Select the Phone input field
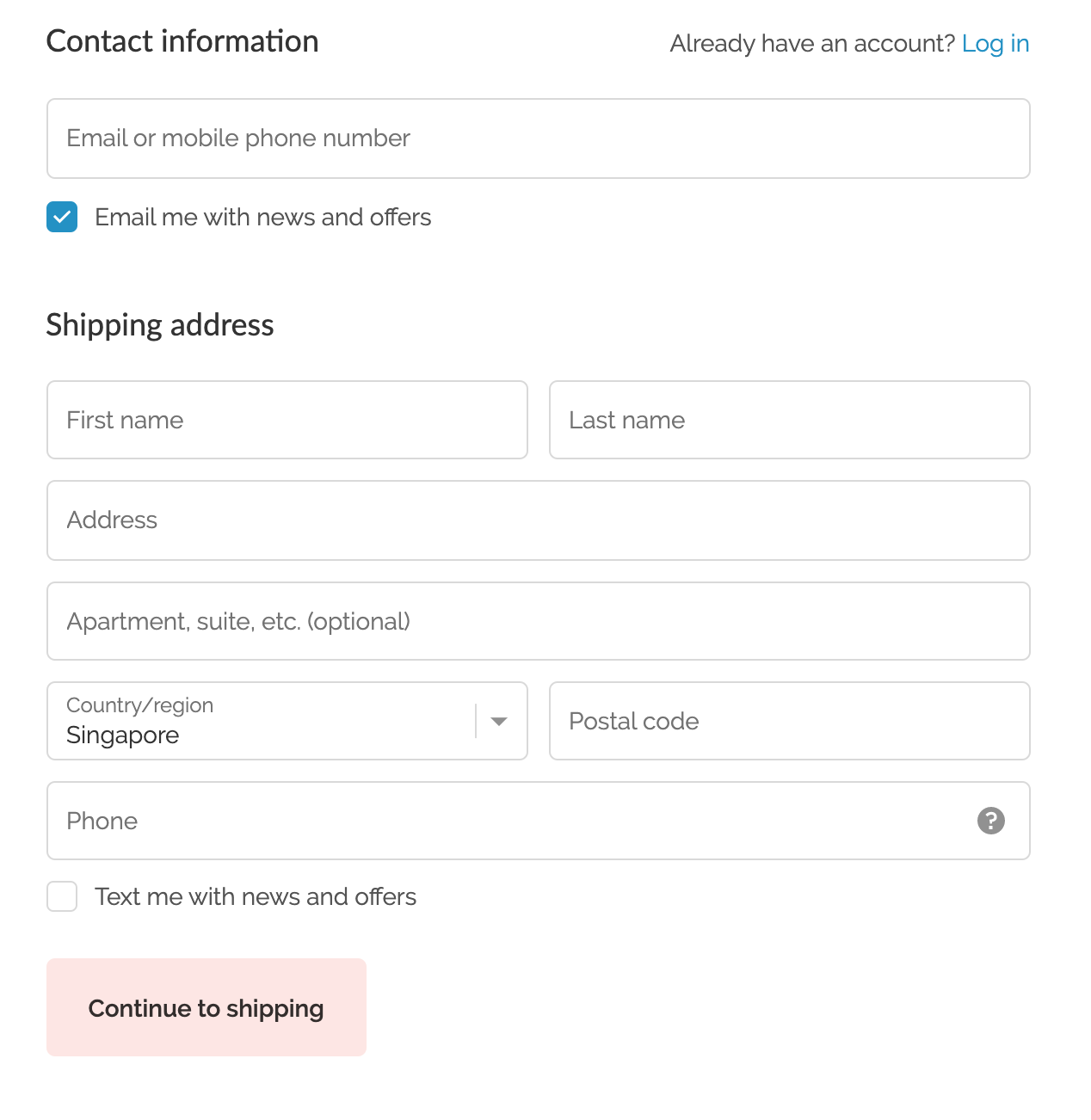 pyautogui.click(x=508, y=821)
